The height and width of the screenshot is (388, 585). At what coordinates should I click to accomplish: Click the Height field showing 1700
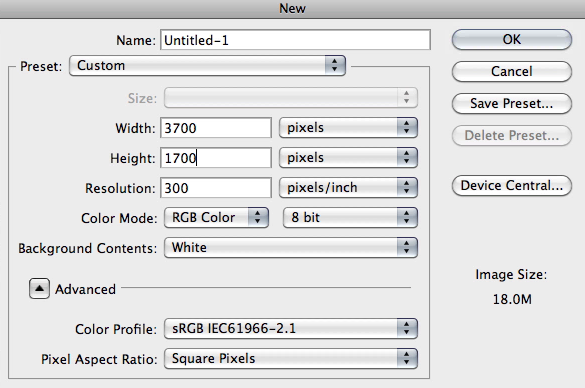click(216, 158)
